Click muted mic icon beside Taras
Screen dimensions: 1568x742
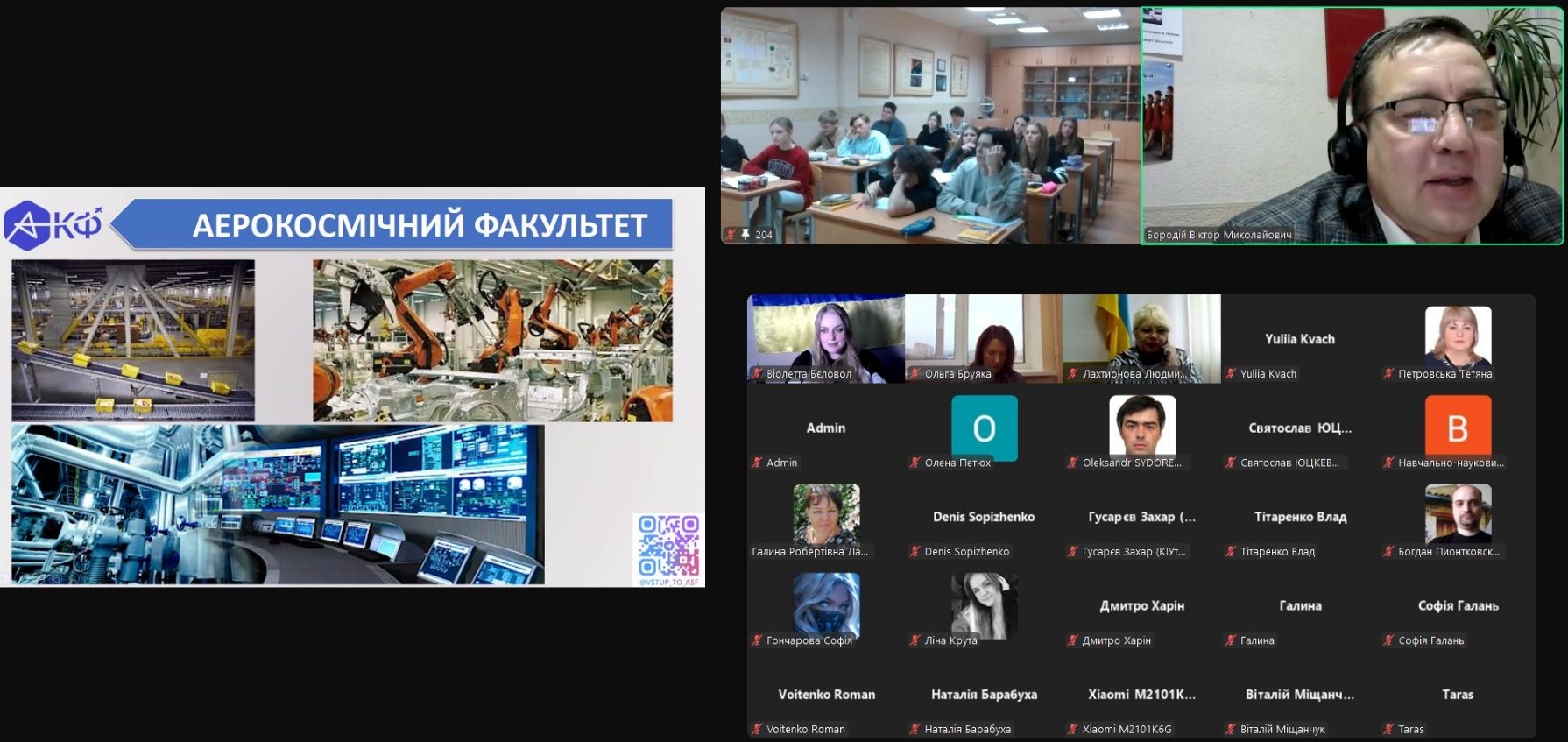point(1388,729)
